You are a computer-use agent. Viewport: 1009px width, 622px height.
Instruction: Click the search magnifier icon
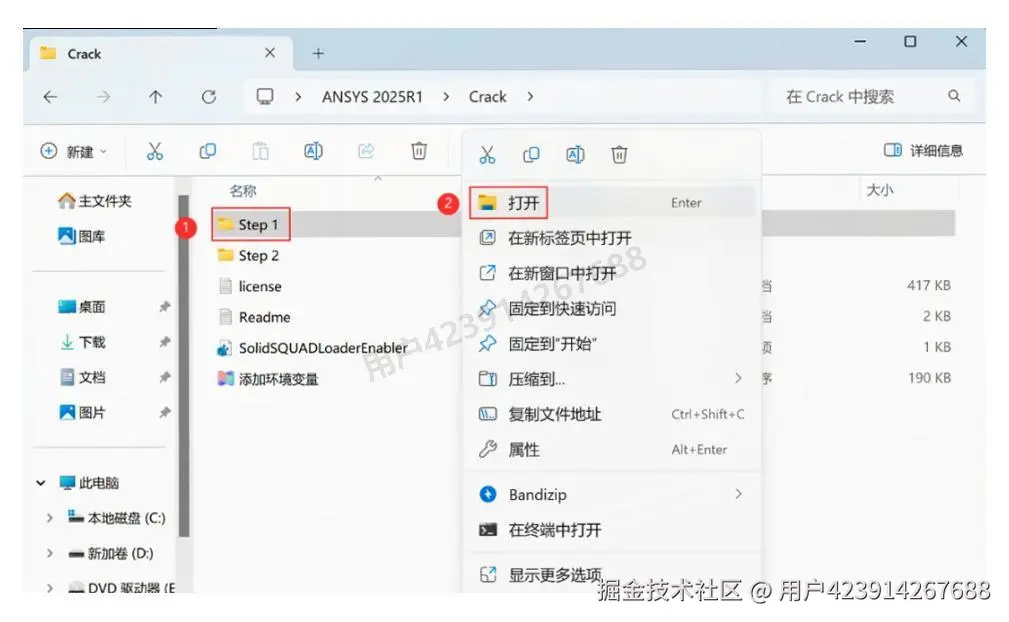pos(954,96)
